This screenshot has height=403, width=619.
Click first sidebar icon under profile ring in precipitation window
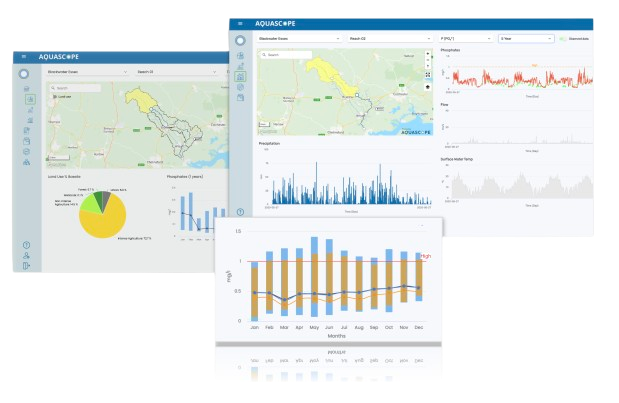pos(240,56)
